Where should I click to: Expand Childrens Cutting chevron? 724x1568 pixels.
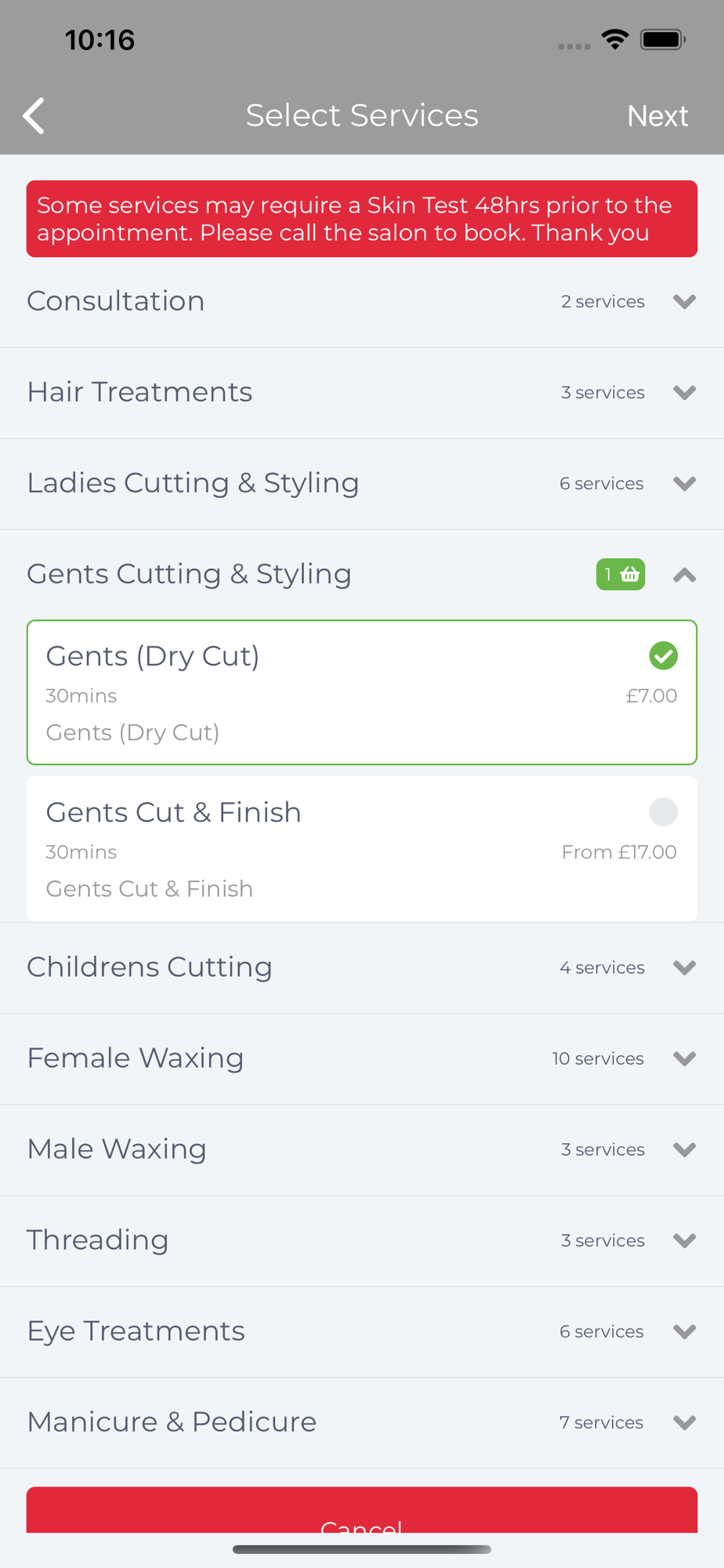(x=685, y=968)
